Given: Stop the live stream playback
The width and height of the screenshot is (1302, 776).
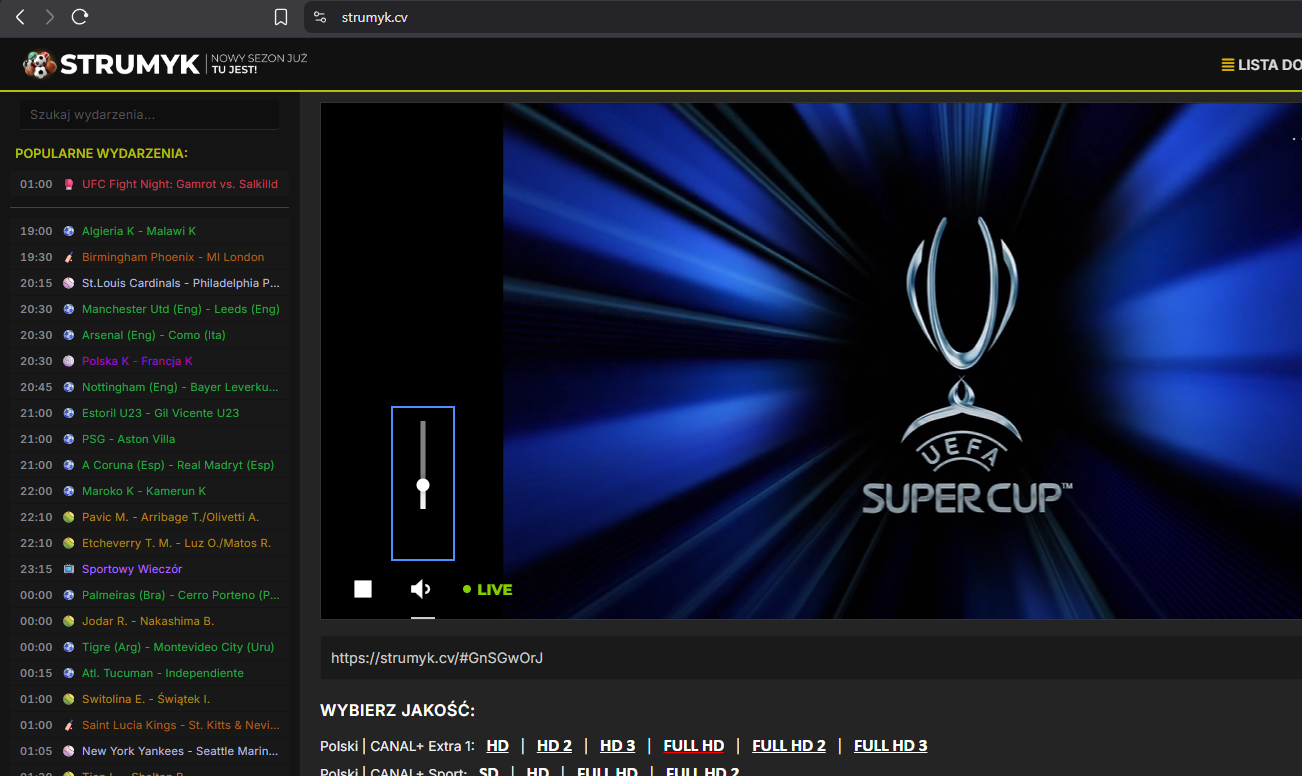Looking at the screenshot, I should (363, 589).
